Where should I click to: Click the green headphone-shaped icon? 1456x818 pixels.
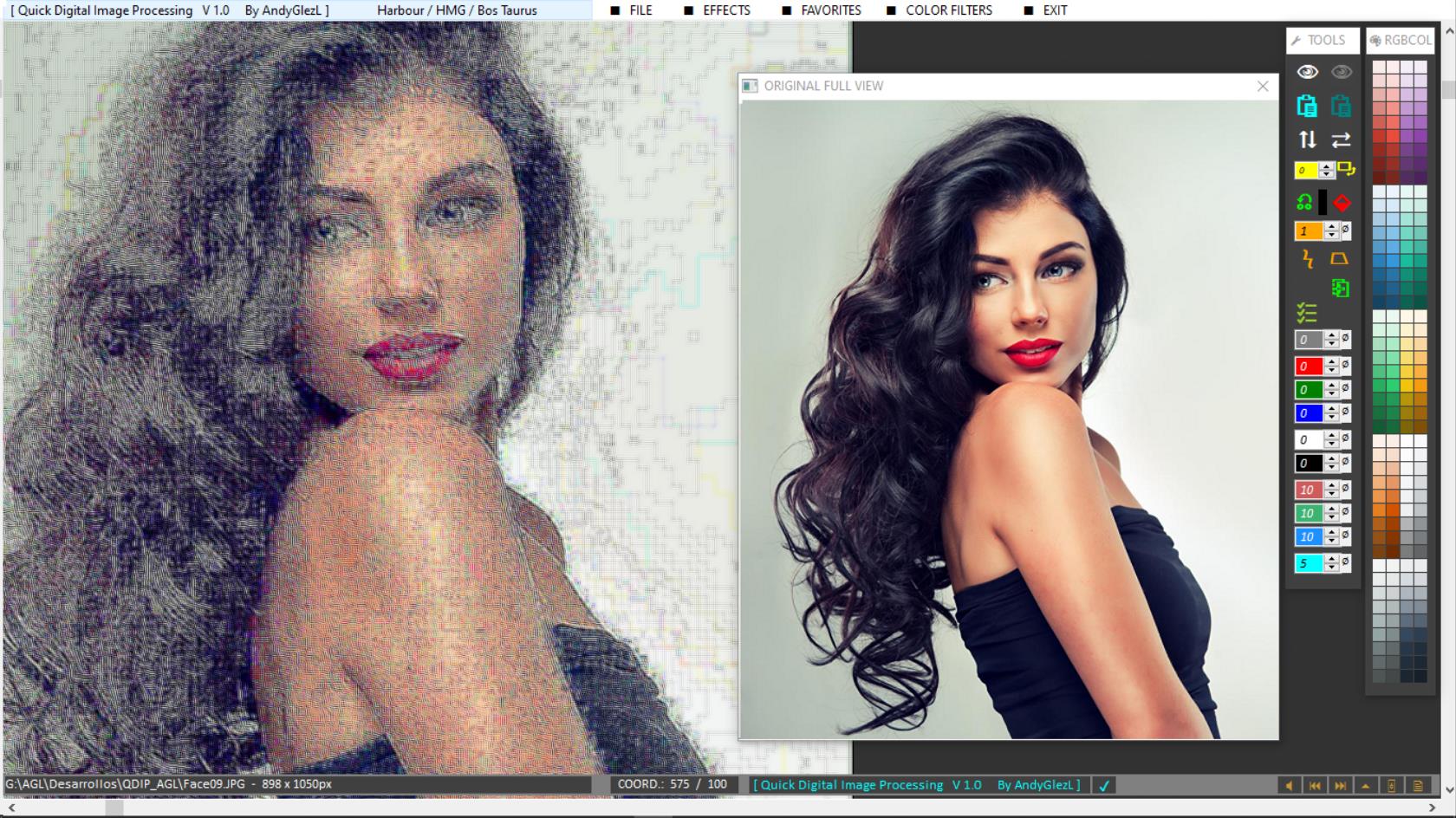click(x=1304, y=203)
